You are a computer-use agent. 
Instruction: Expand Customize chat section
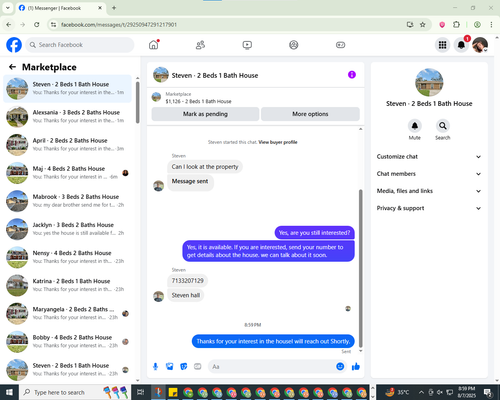tap(429, 157)
